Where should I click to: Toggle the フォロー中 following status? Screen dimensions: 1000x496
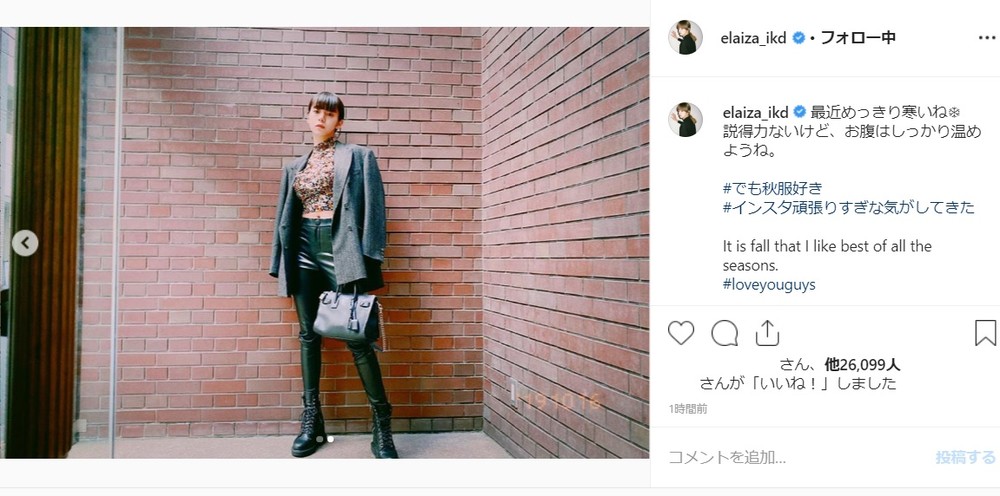pos(858,38)
